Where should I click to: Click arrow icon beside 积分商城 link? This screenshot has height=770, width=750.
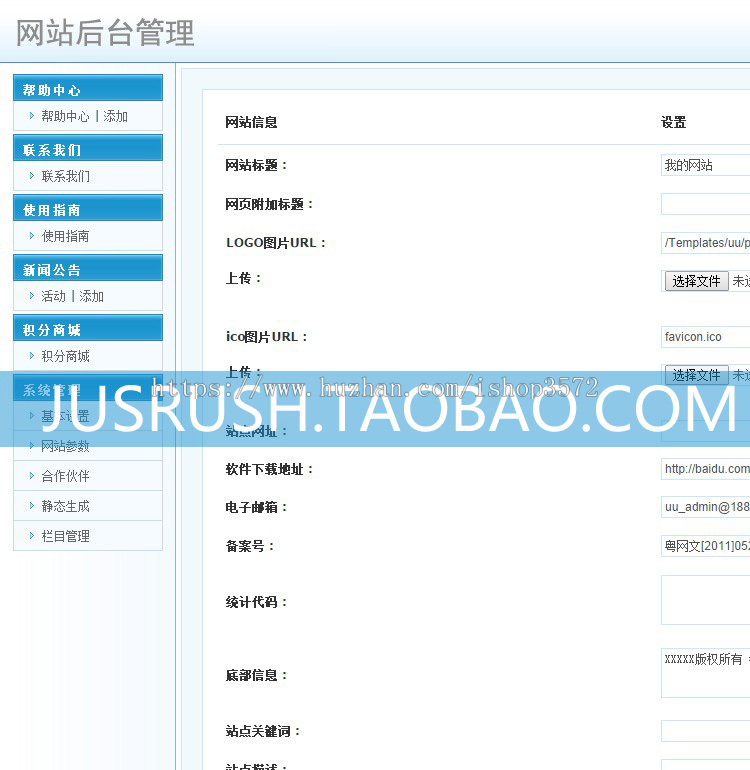tap(32, 356)
